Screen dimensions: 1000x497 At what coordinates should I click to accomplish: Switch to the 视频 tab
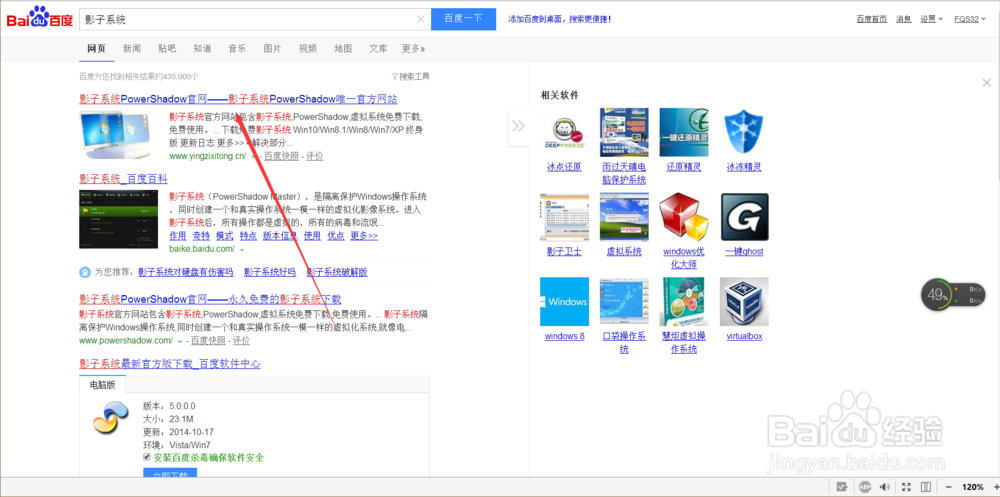click(308, 48)
